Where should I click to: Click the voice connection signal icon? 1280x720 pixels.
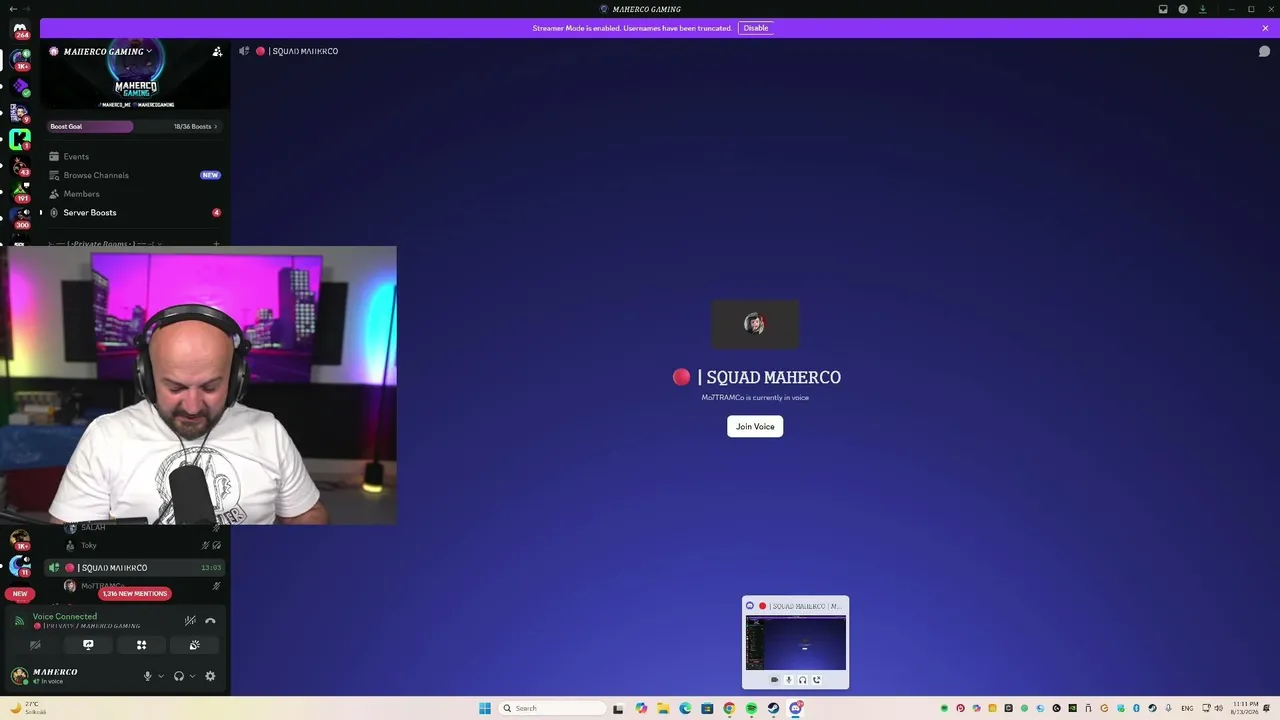point(18,621)
